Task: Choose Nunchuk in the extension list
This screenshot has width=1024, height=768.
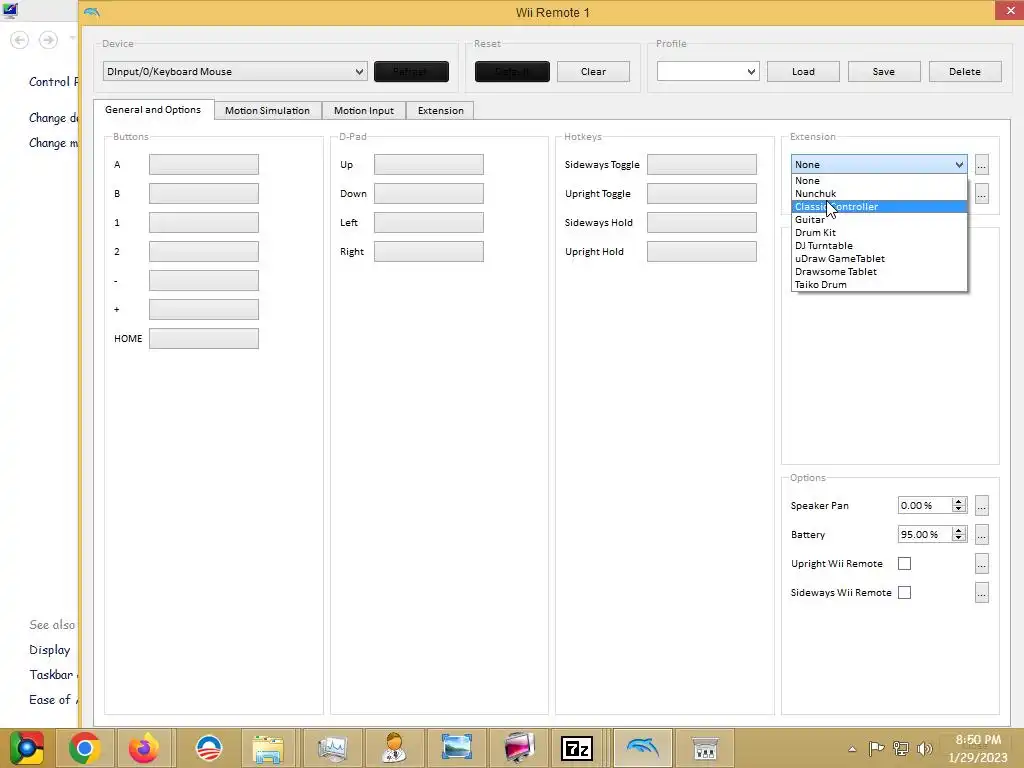Action: (x=879, y=194)
